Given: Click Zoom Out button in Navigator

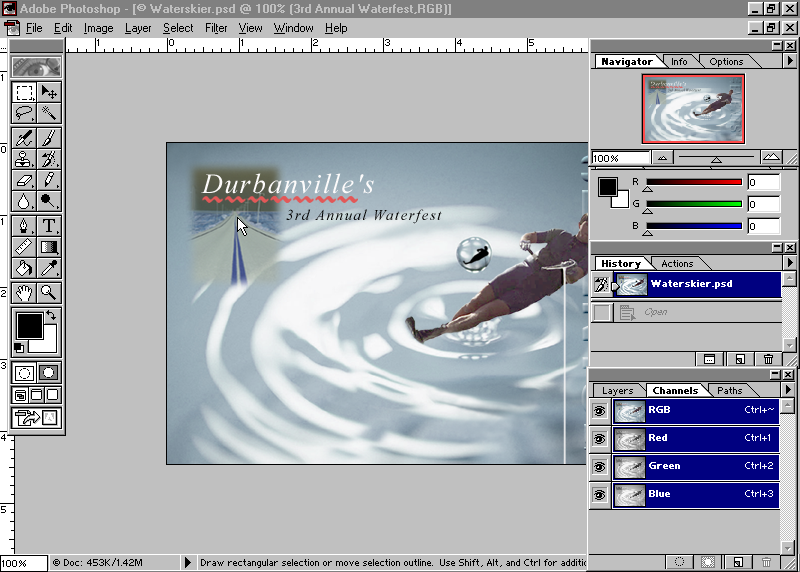Looking at the screenshot, I should point(662,158).
